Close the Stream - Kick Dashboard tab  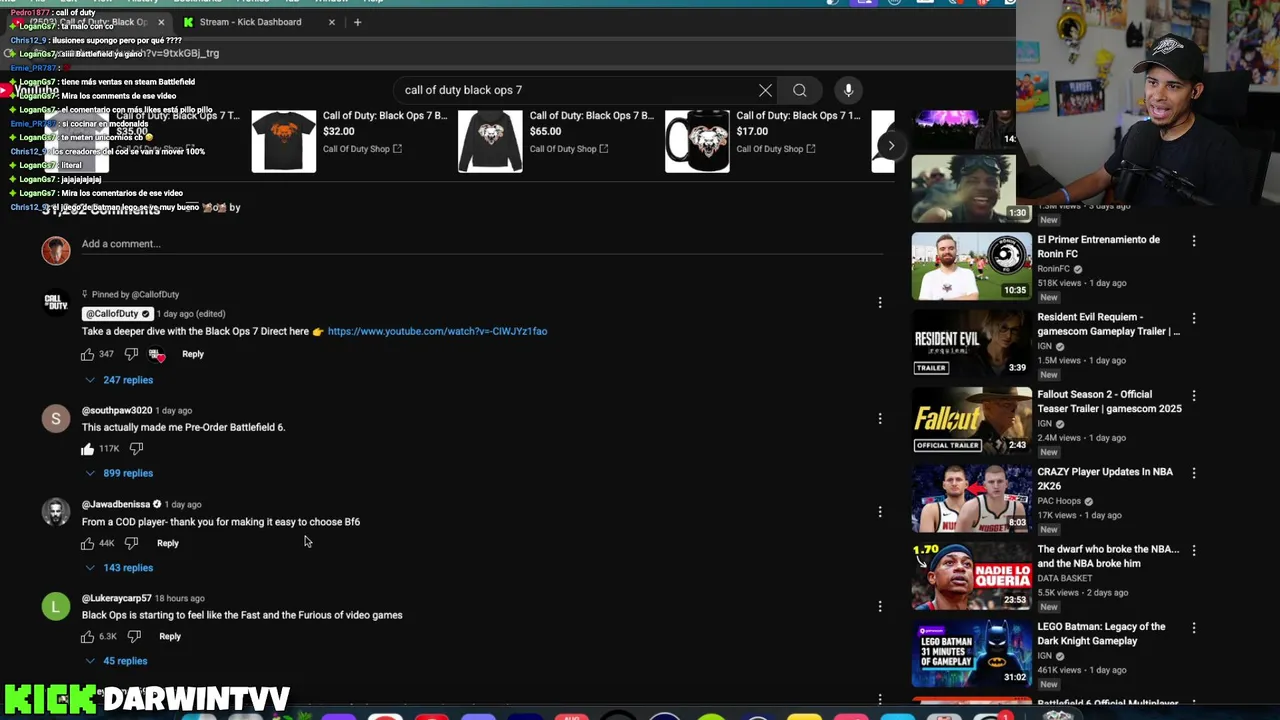click(332, 22)
